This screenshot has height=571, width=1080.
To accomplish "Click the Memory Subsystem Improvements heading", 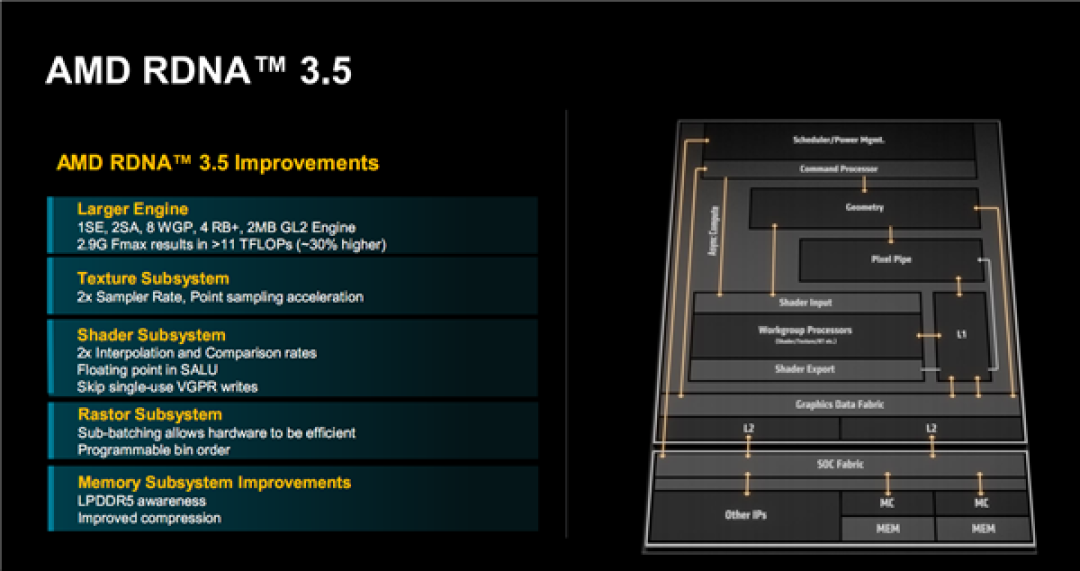I will click(214, 482).
